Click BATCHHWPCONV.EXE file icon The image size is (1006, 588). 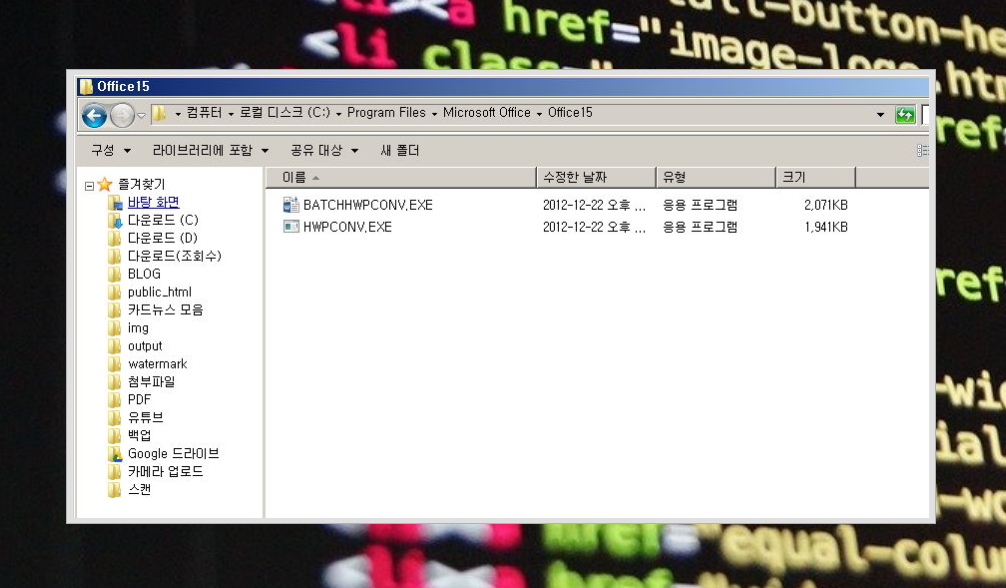[291, 205]
